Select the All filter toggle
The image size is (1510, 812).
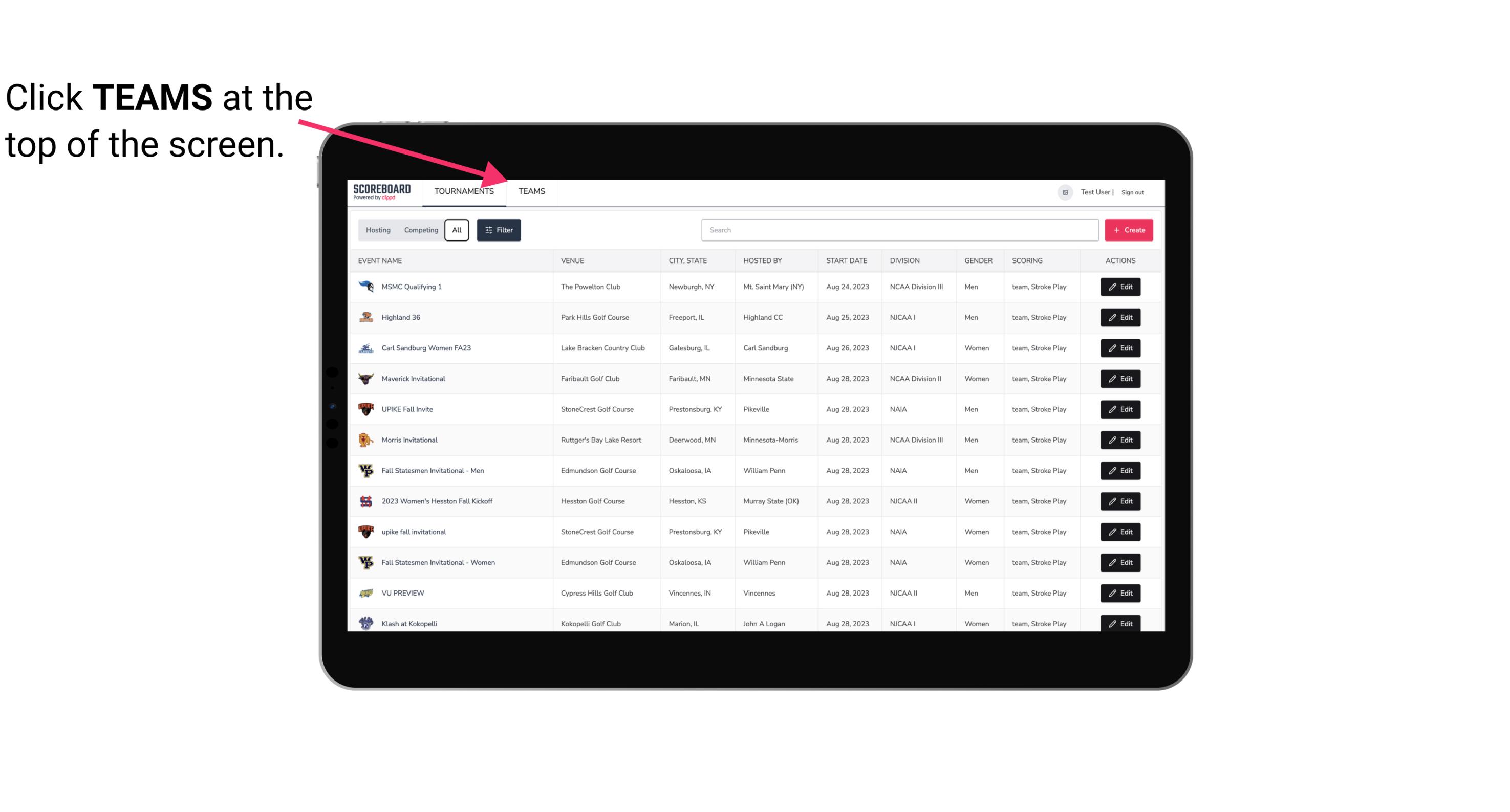tap(457, 230)
